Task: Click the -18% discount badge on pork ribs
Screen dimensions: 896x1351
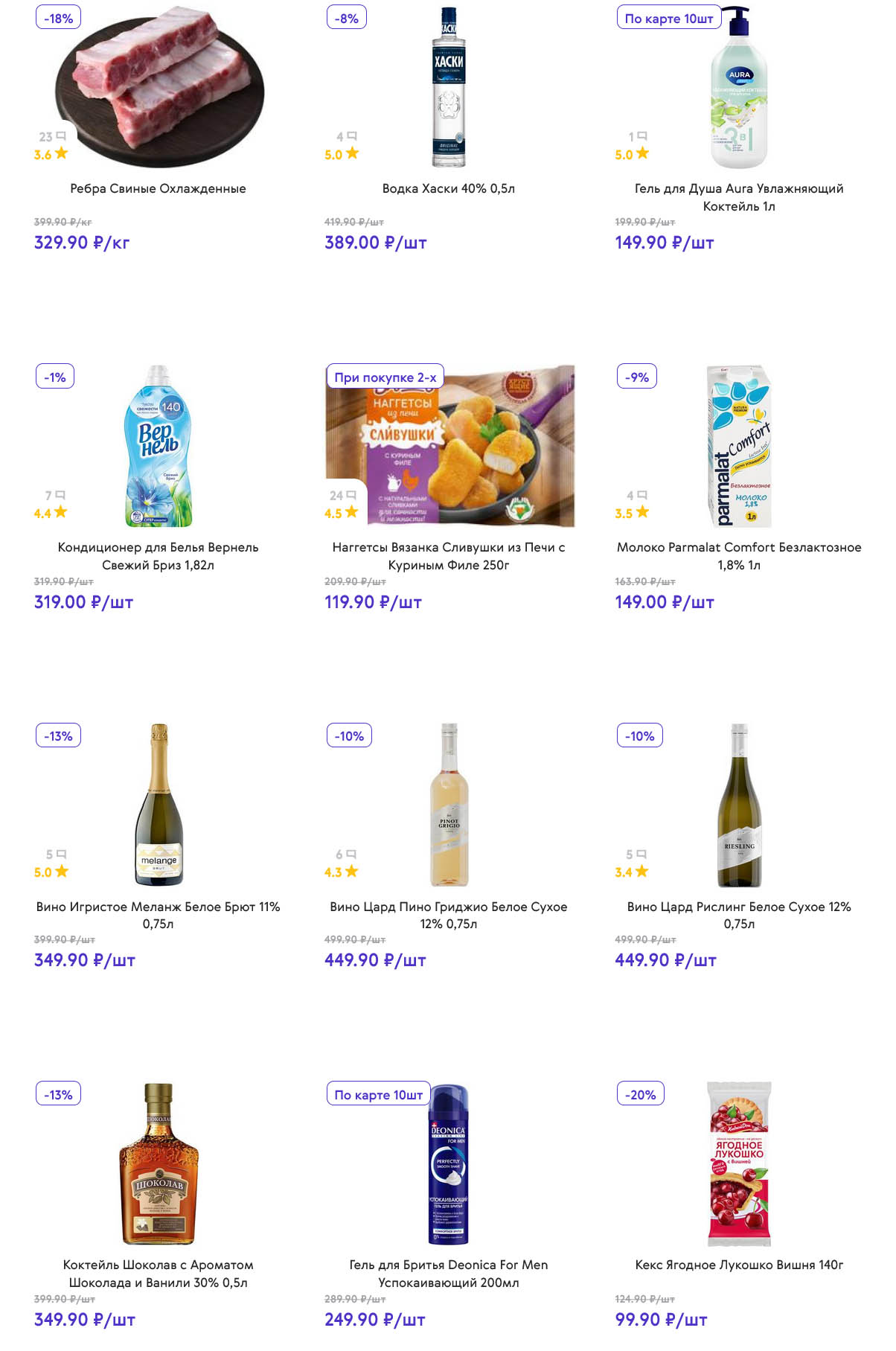Action: point(58,18)
